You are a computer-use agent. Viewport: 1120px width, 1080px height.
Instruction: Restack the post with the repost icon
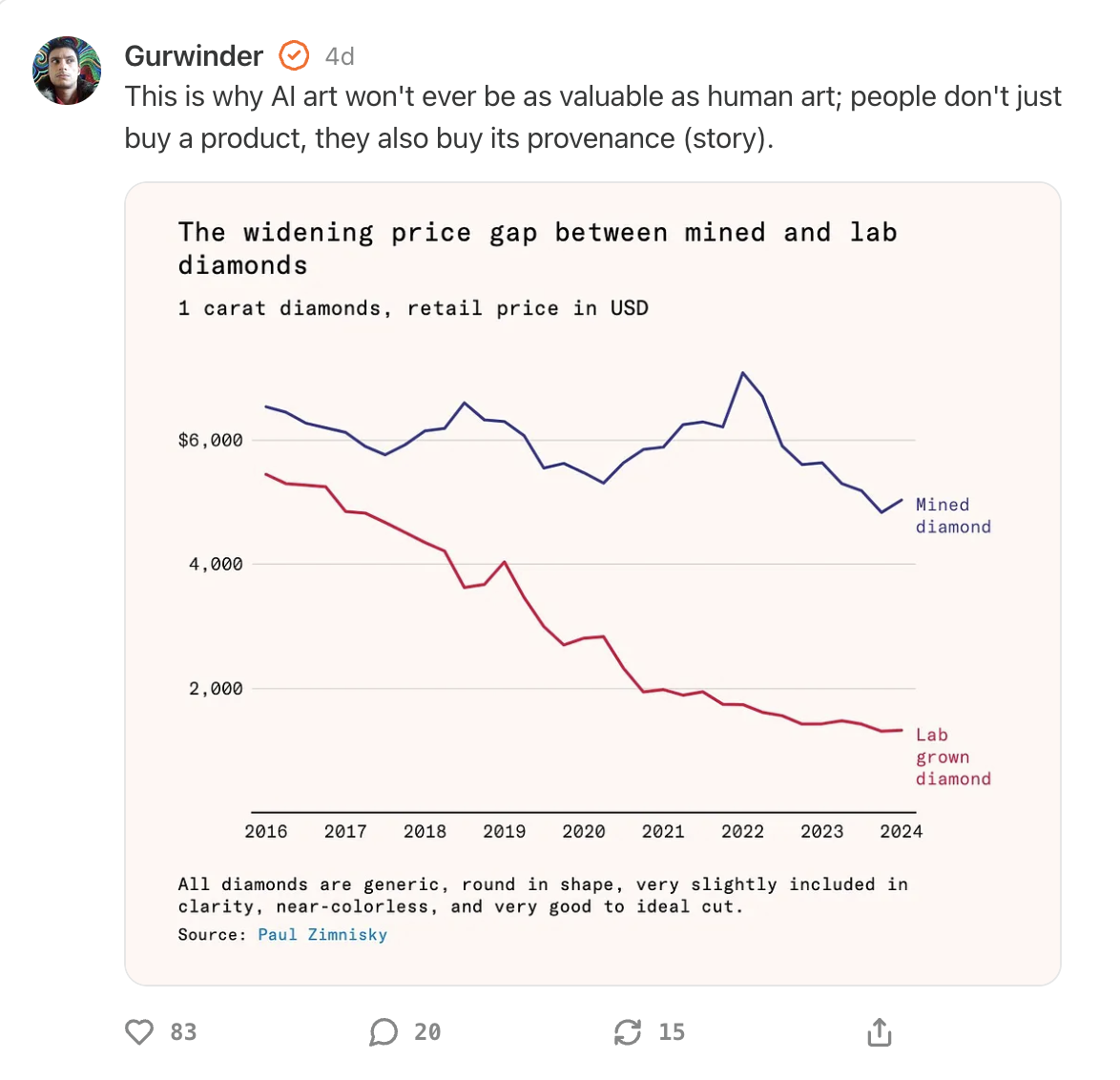click(628, 1031)
